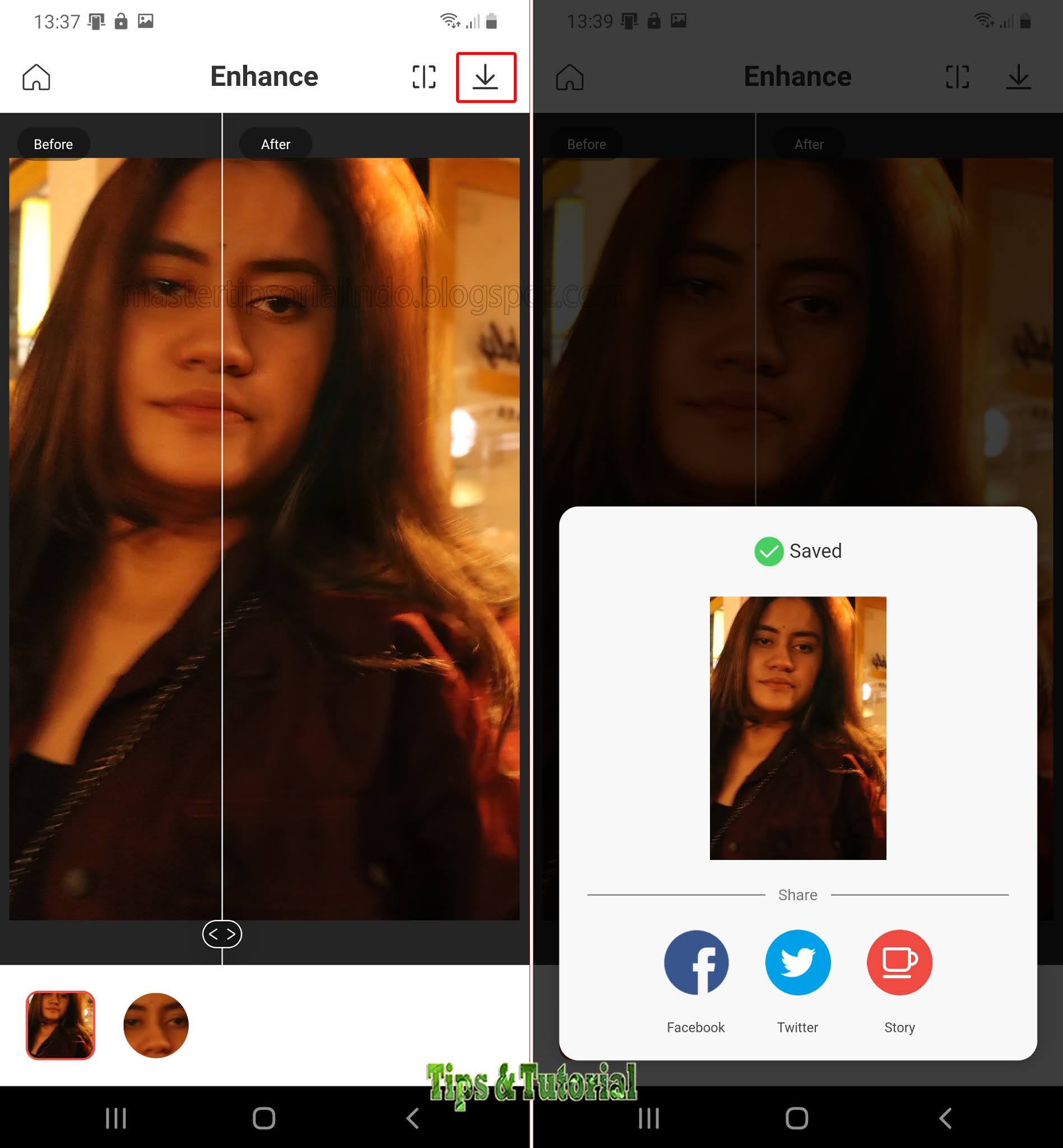Tap the battery icon in left status bar

(x=491, y=21)
